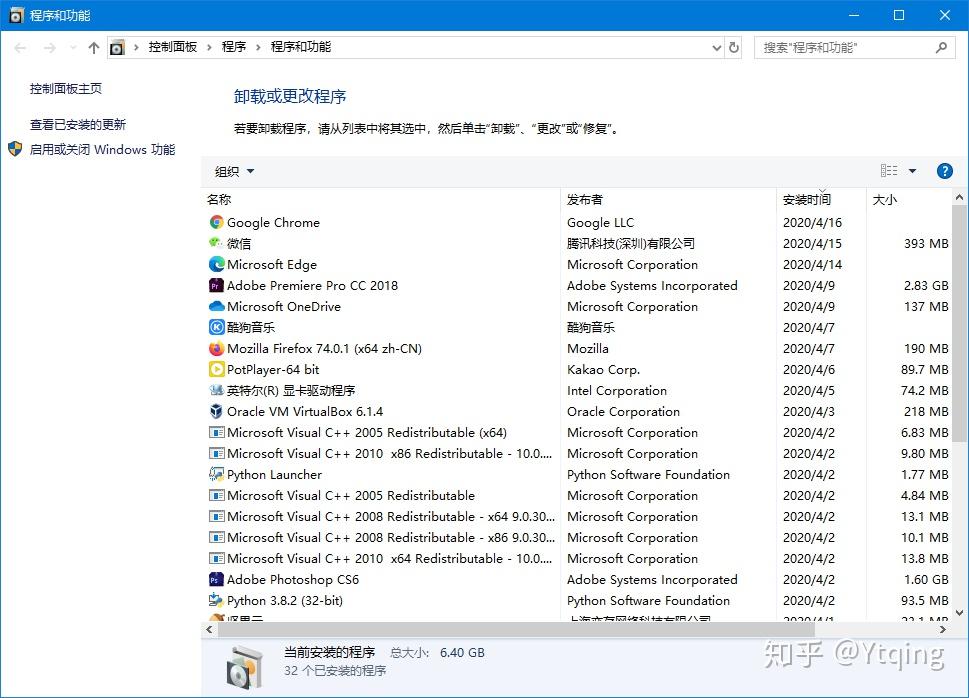
Task: Open 查看已安装的更新 link
Action: (x=78, y=125)
